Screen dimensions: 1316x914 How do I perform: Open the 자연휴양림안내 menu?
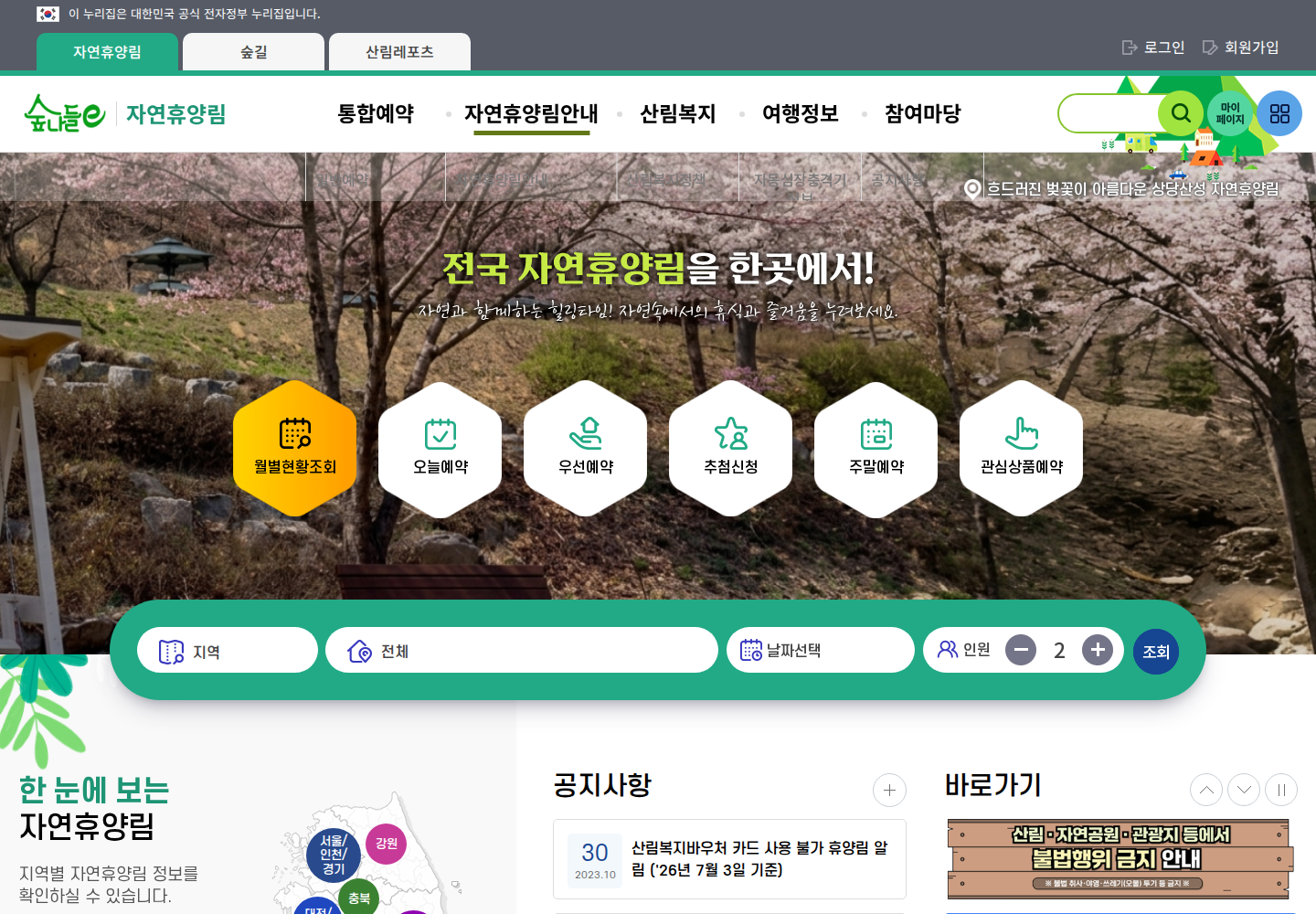531,114
